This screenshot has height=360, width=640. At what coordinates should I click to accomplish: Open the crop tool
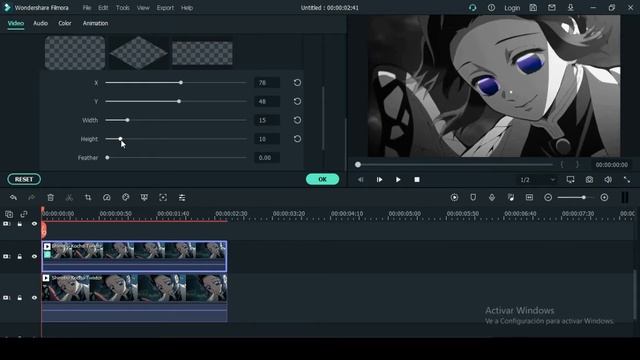tap(88, 198)
